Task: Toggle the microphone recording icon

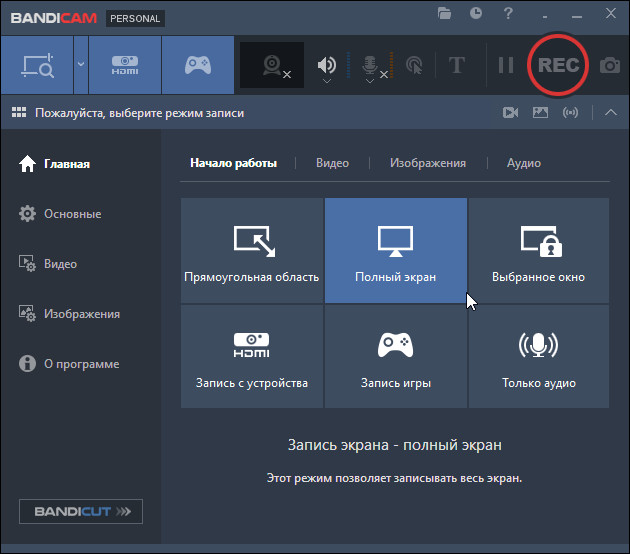Action: pos(370,65)
